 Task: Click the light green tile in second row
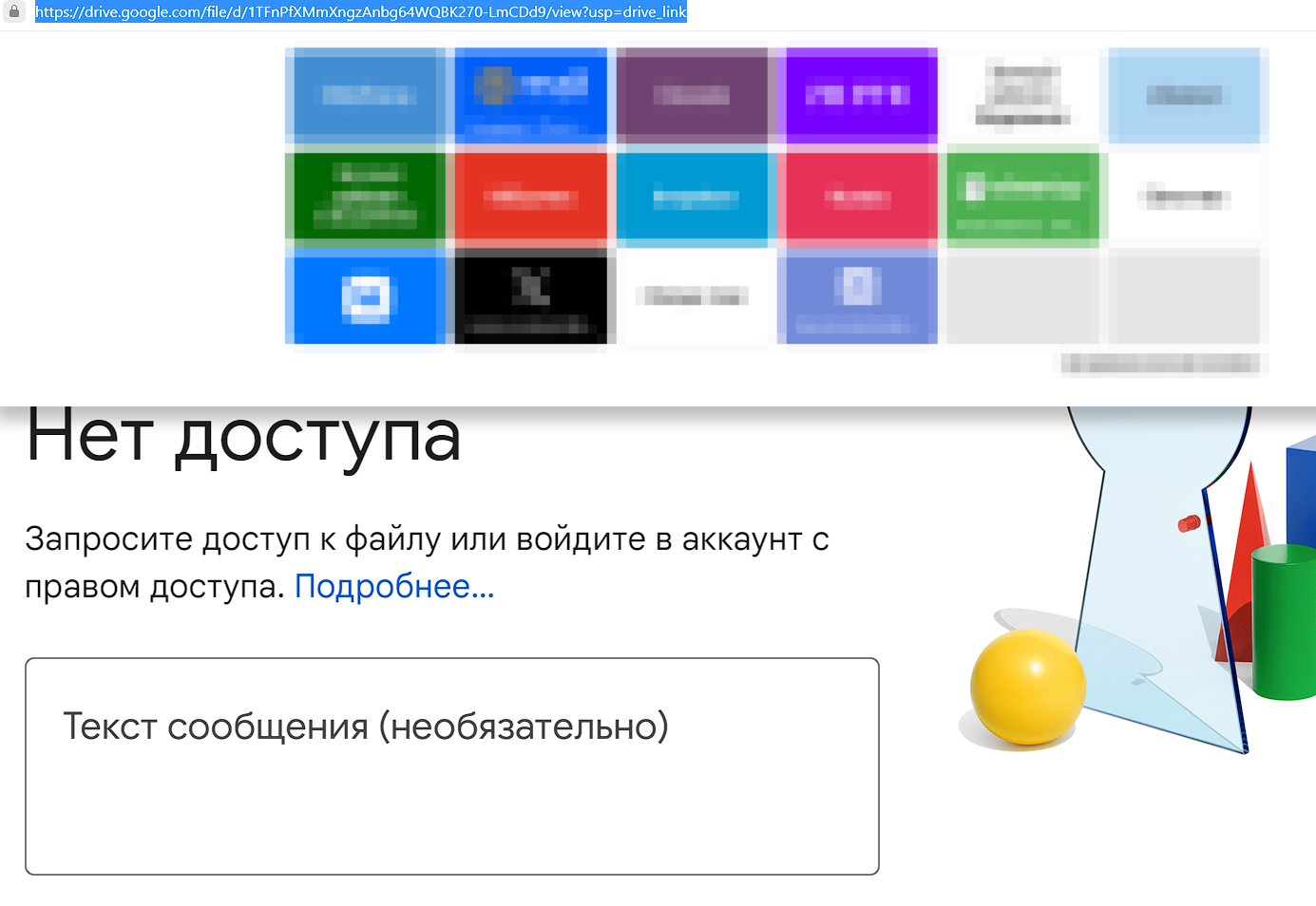(1022, 197)
